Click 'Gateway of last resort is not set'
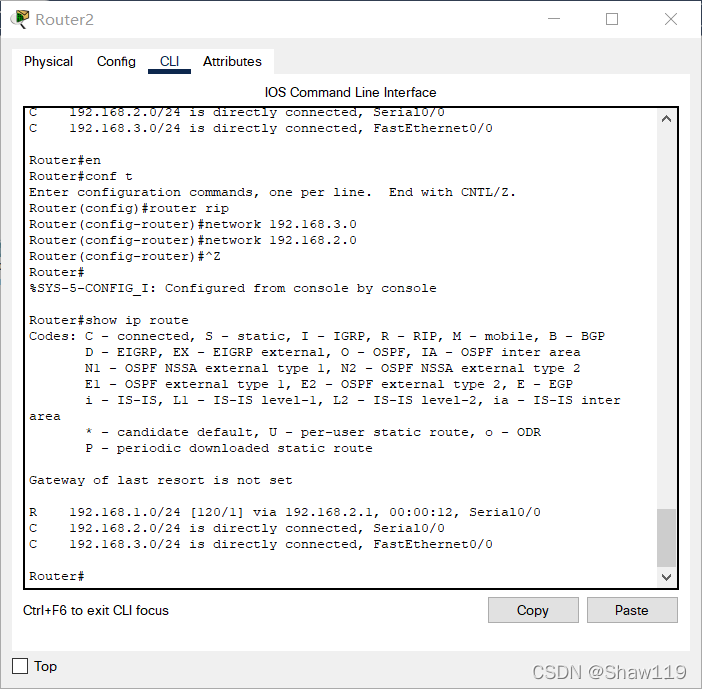702x689 pixels. (161, 480)
